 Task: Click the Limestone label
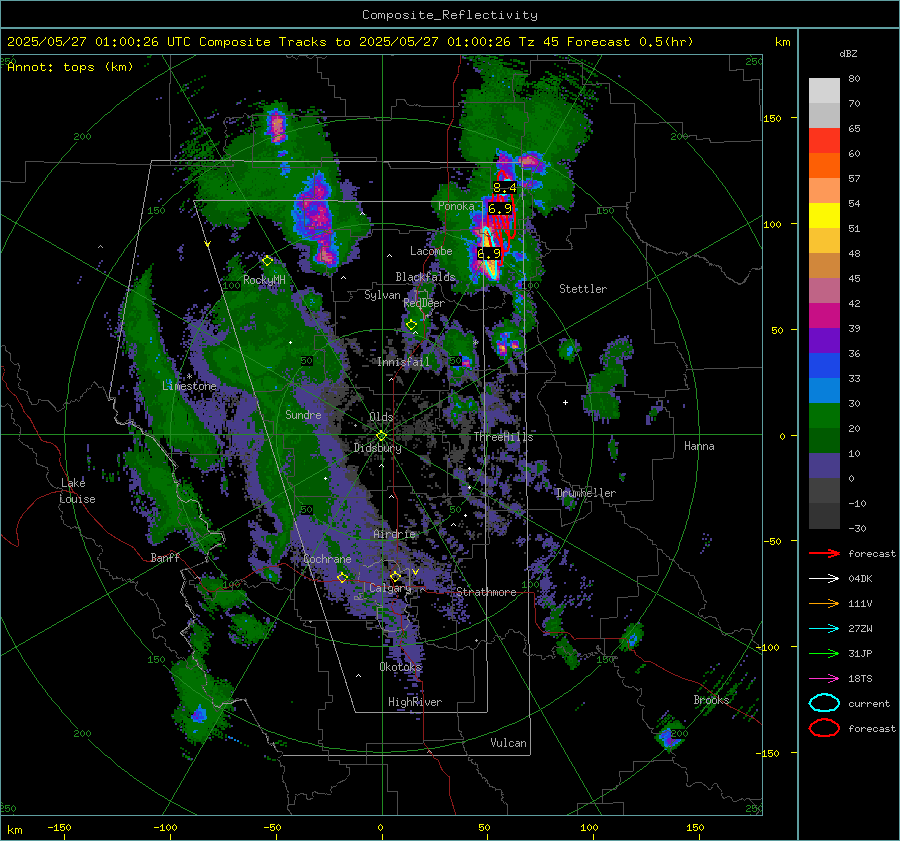point(189,386)
